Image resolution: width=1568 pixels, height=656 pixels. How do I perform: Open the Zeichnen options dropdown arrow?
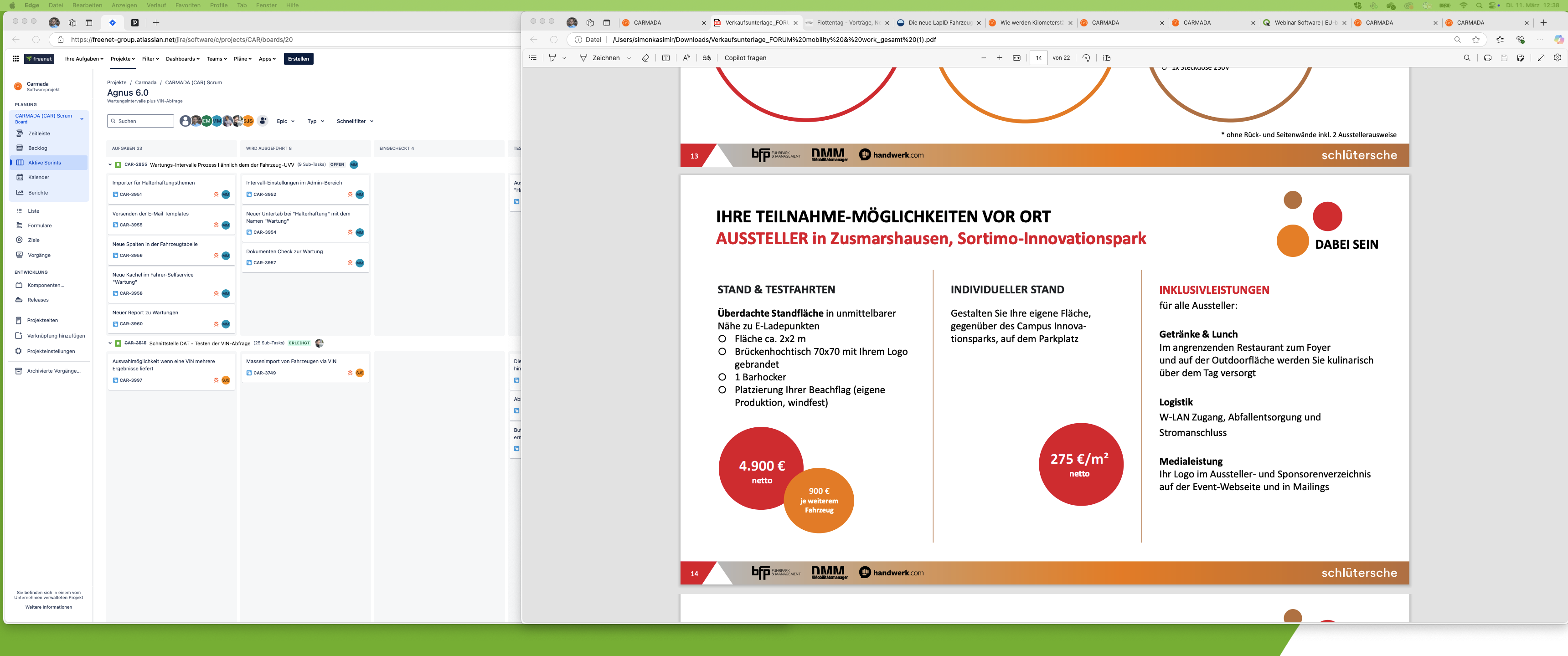(629, 58)
